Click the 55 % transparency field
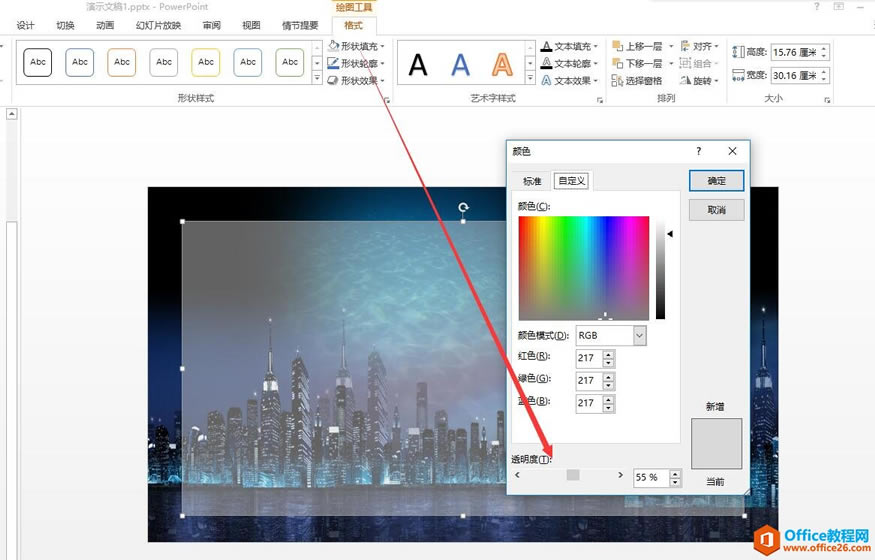The width and height of the screenshot is (875, 560). [651, 477]
